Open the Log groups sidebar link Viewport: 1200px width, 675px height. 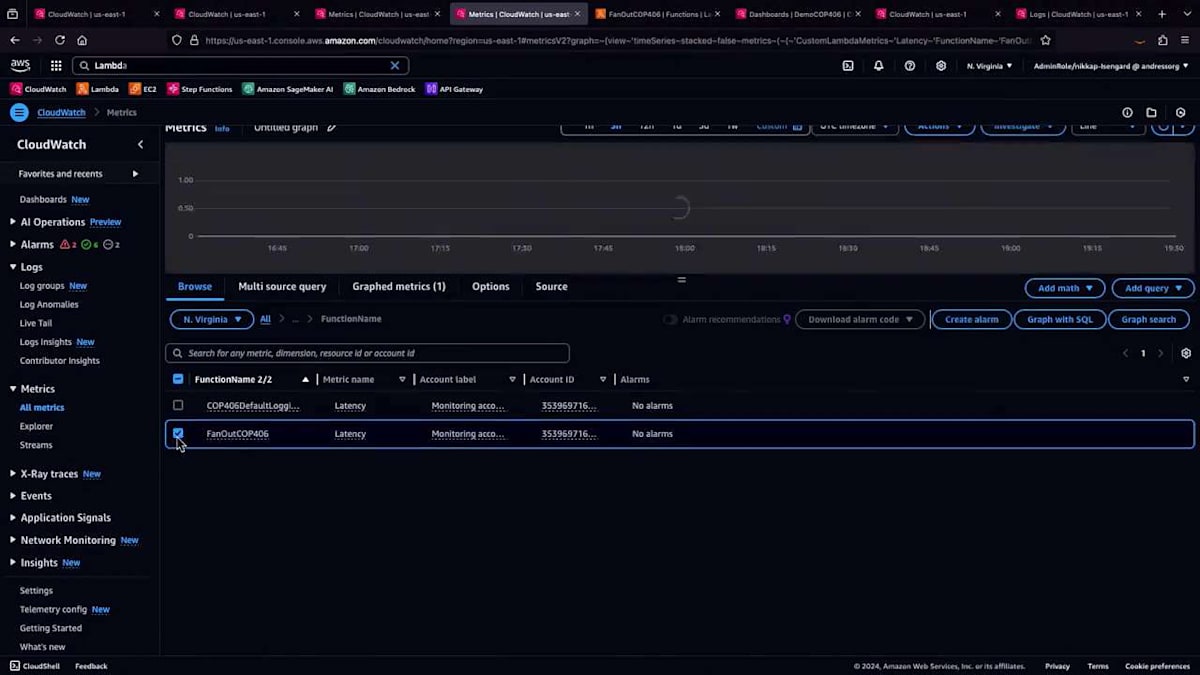[42, 286]
